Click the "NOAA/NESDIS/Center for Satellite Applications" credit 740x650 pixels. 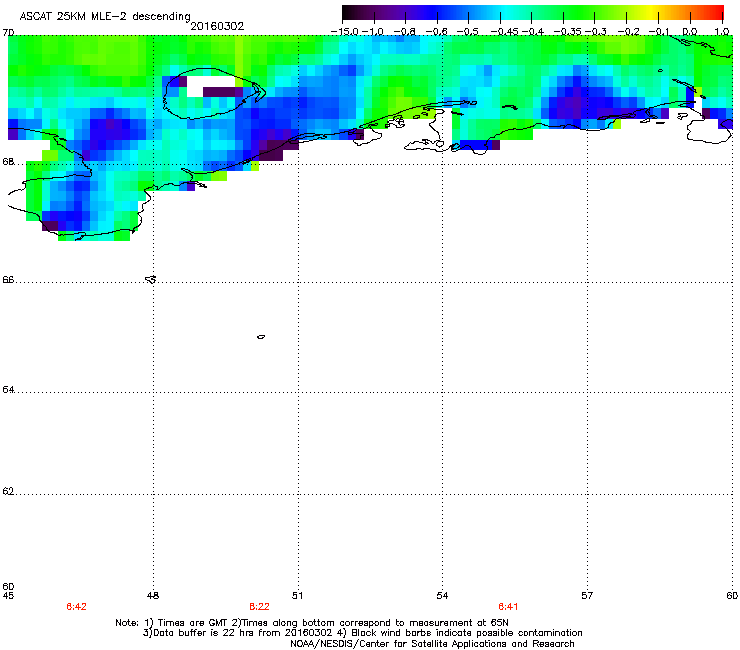click(x=399, y=644)
